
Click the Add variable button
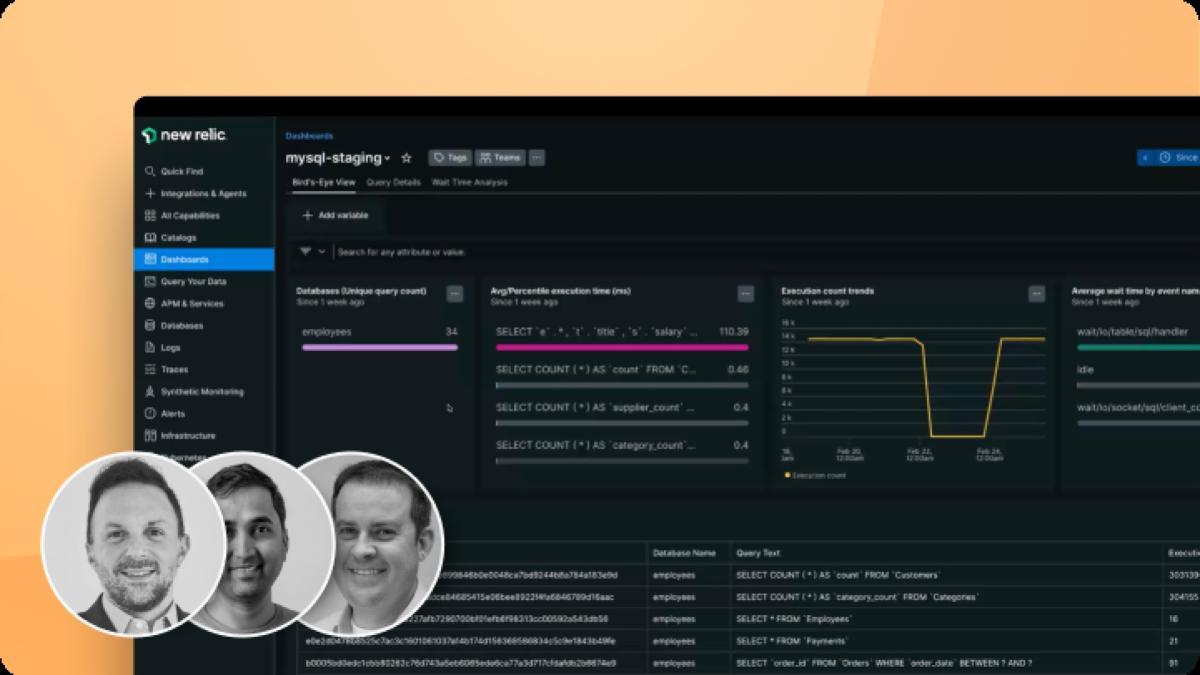(x=335, y=215)
